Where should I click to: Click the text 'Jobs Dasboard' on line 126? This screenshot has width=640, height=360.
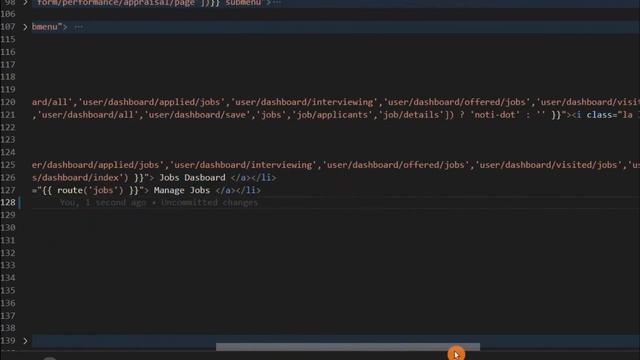[x=192, y=178]
